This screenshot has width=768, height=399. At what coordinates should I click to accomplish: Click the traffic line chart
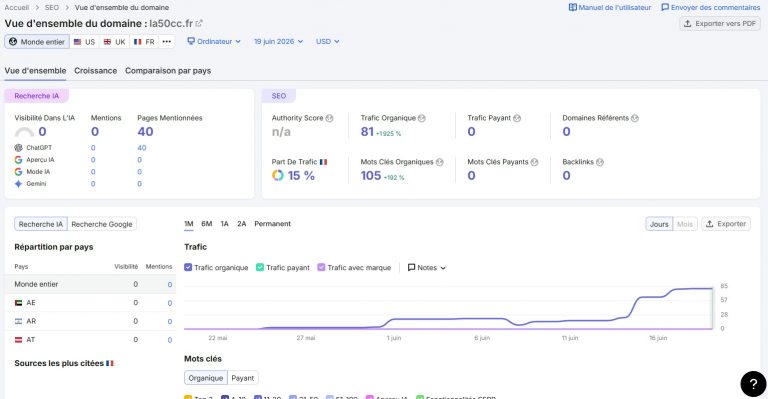coord(448,307)
